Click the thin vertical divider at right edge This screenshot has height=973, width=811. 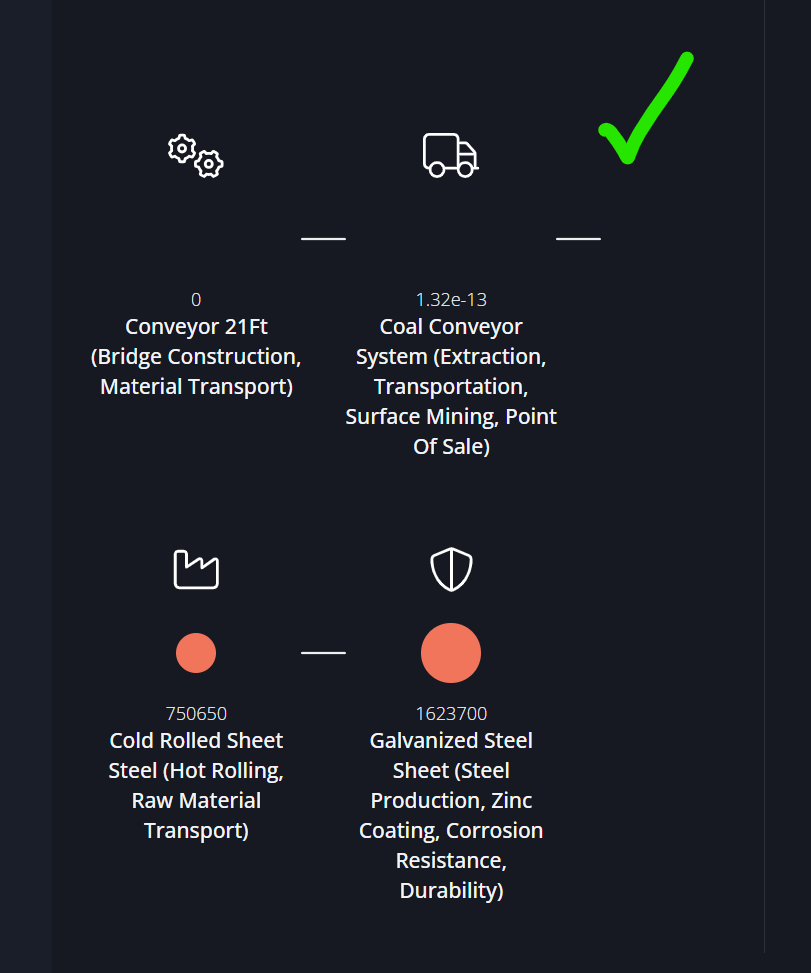[x=764, y=477]
